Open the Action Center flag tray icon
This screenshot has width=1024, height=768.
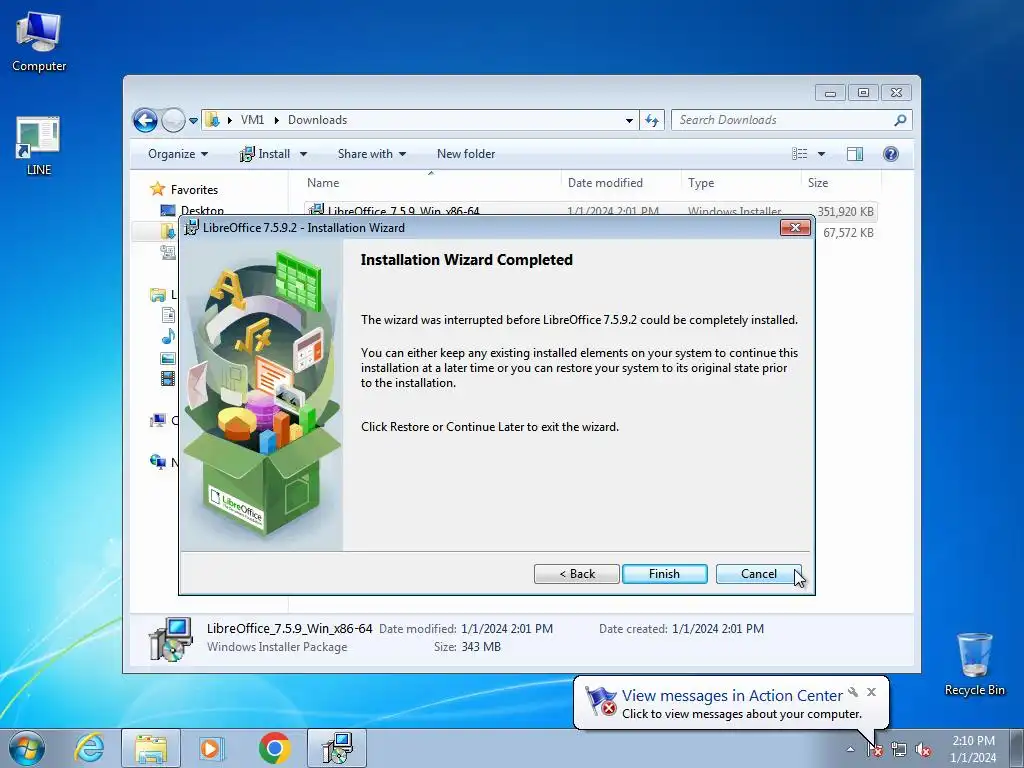[874, 750]
